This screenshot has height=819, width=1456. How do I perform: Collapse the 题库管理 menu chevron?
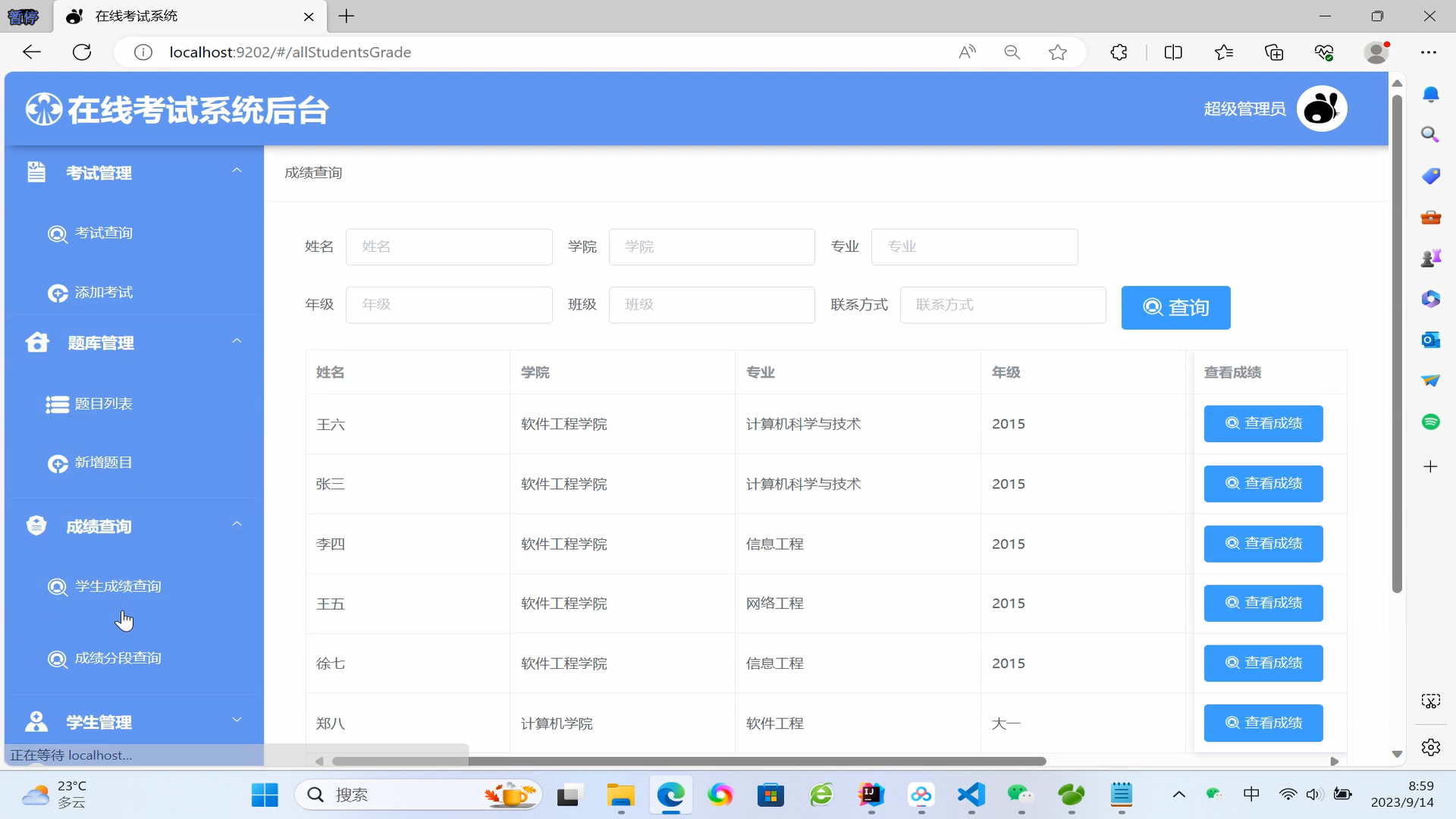point(237,342)
